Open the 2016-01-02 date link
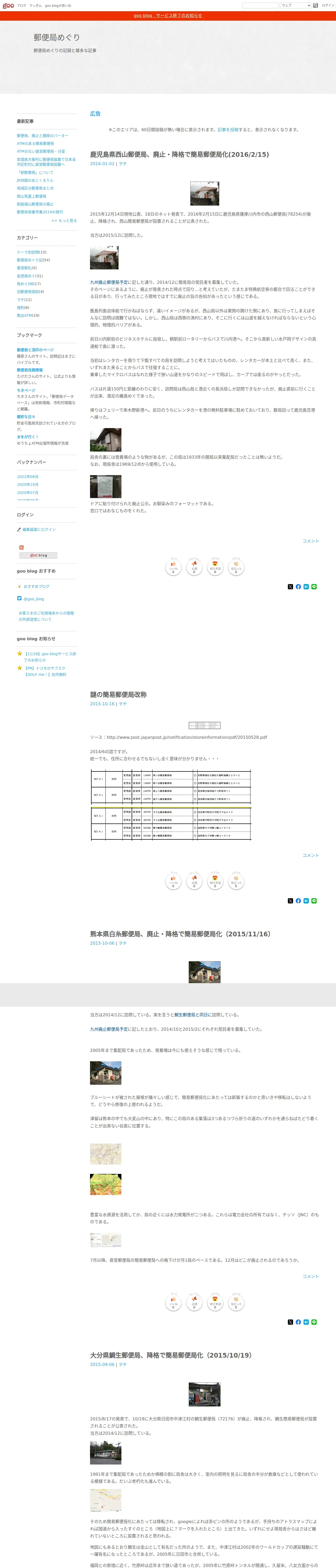The width and height of the screenshot is (336, 1568). pos(102,164)
